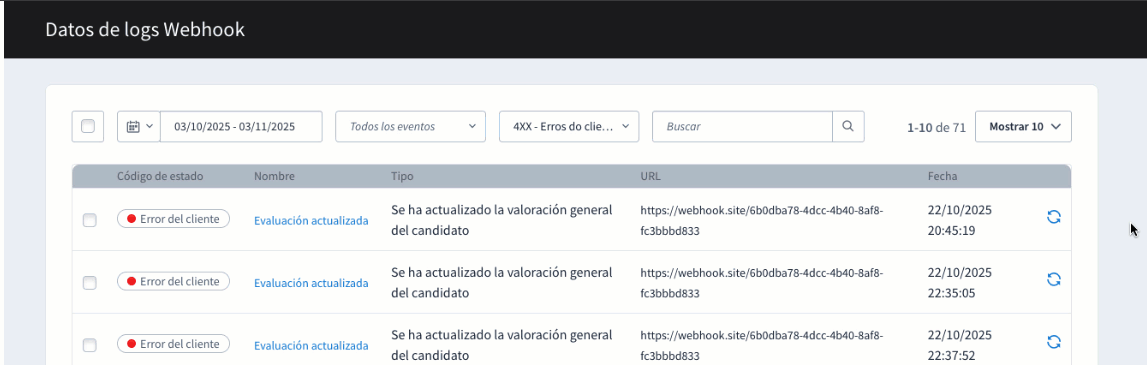The height and width of the screenshot is (365, 1147).
Task: Open Evaluación actualizada link in the 20:45:19 row
Action: coord(311,220)
